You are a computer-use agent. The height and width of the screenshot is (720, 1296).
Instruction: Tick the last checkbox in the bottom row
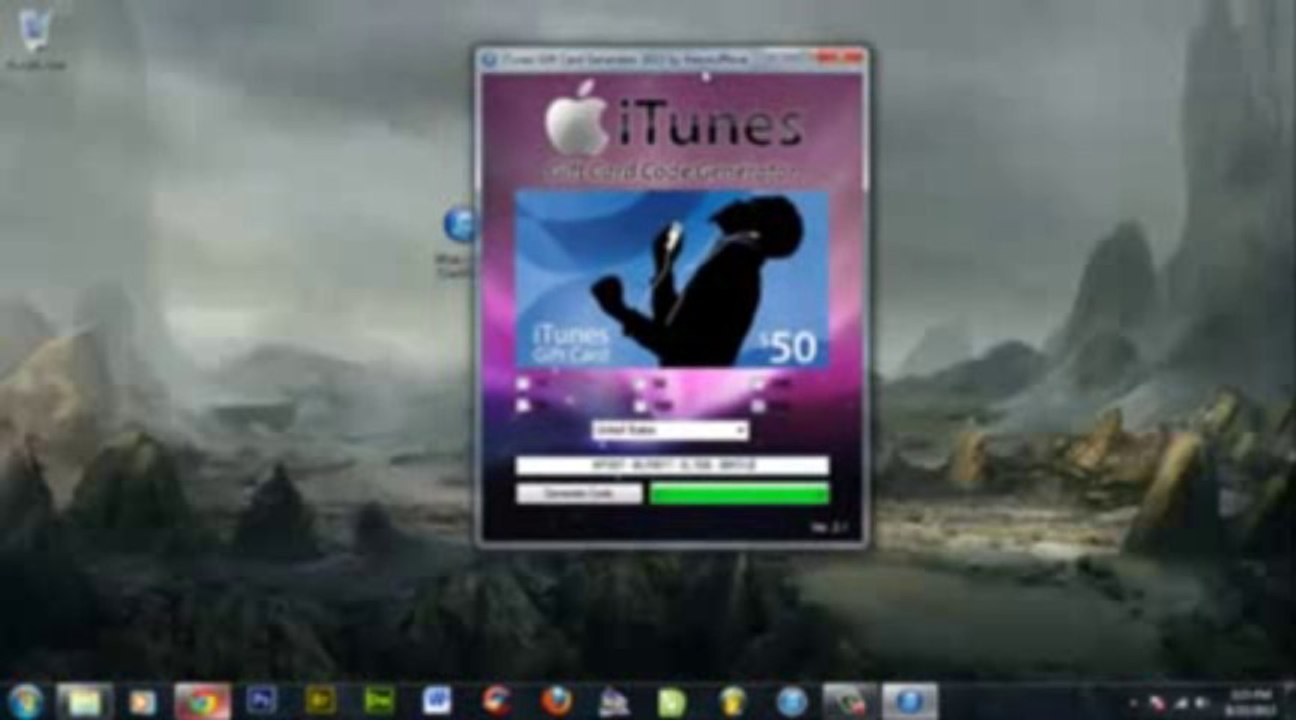coord(757,406)
